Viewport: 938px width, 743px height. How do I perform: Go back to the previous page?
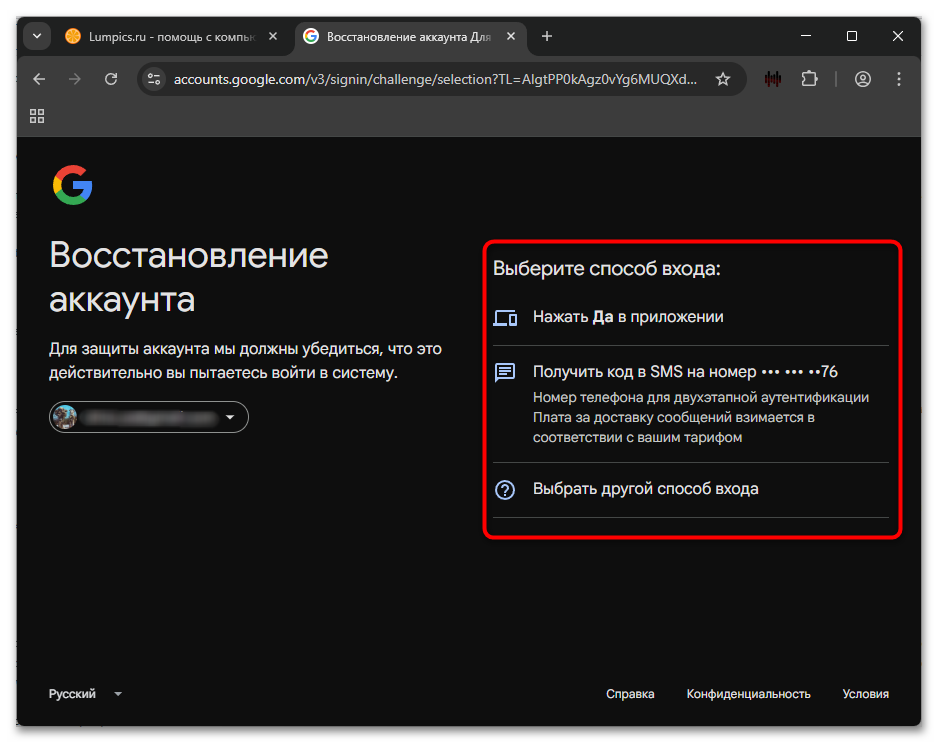(39, 79)
